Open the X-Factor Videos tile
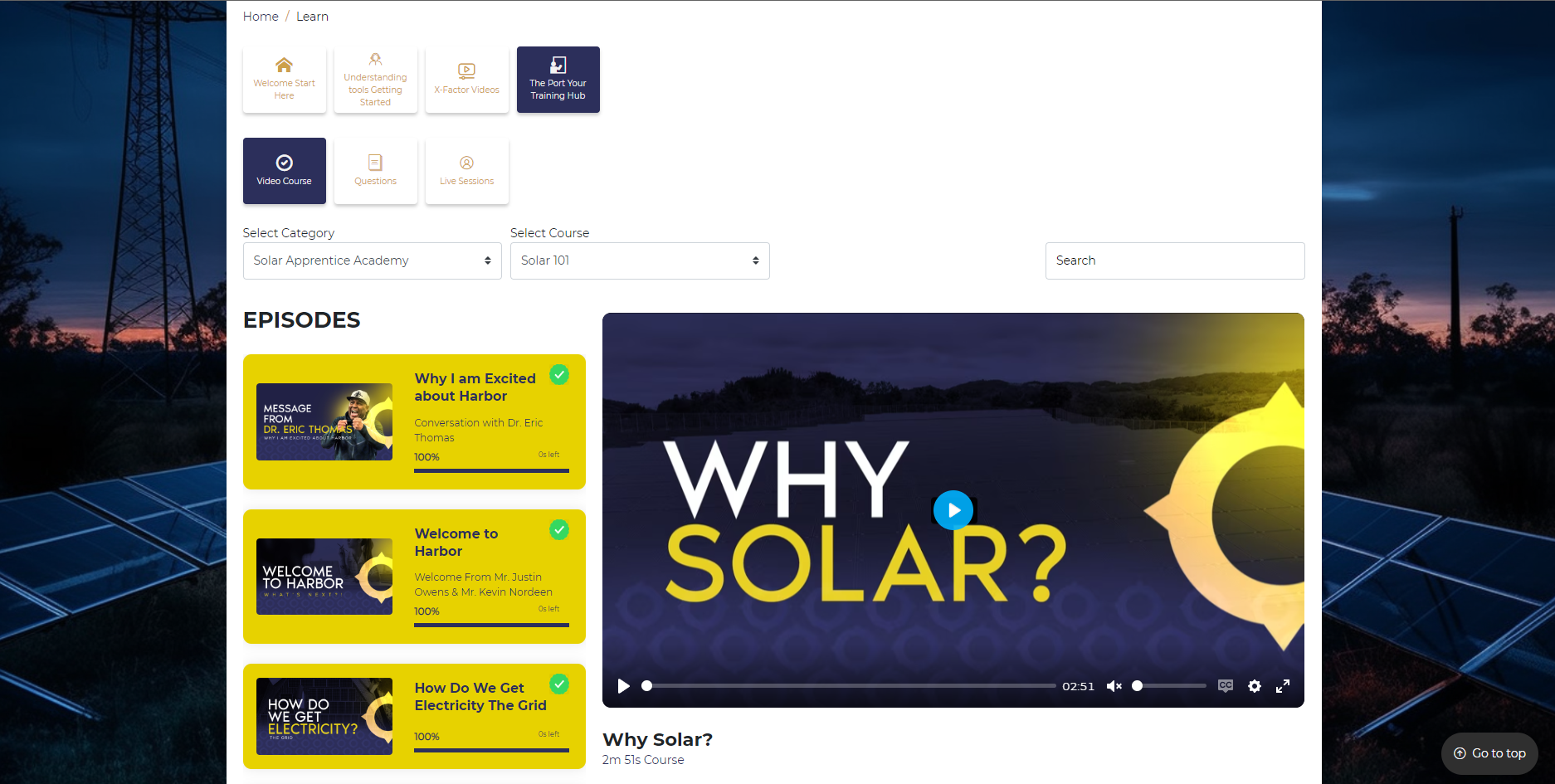The height and width of the screenshot is (784, 1555). coord(466,80)
